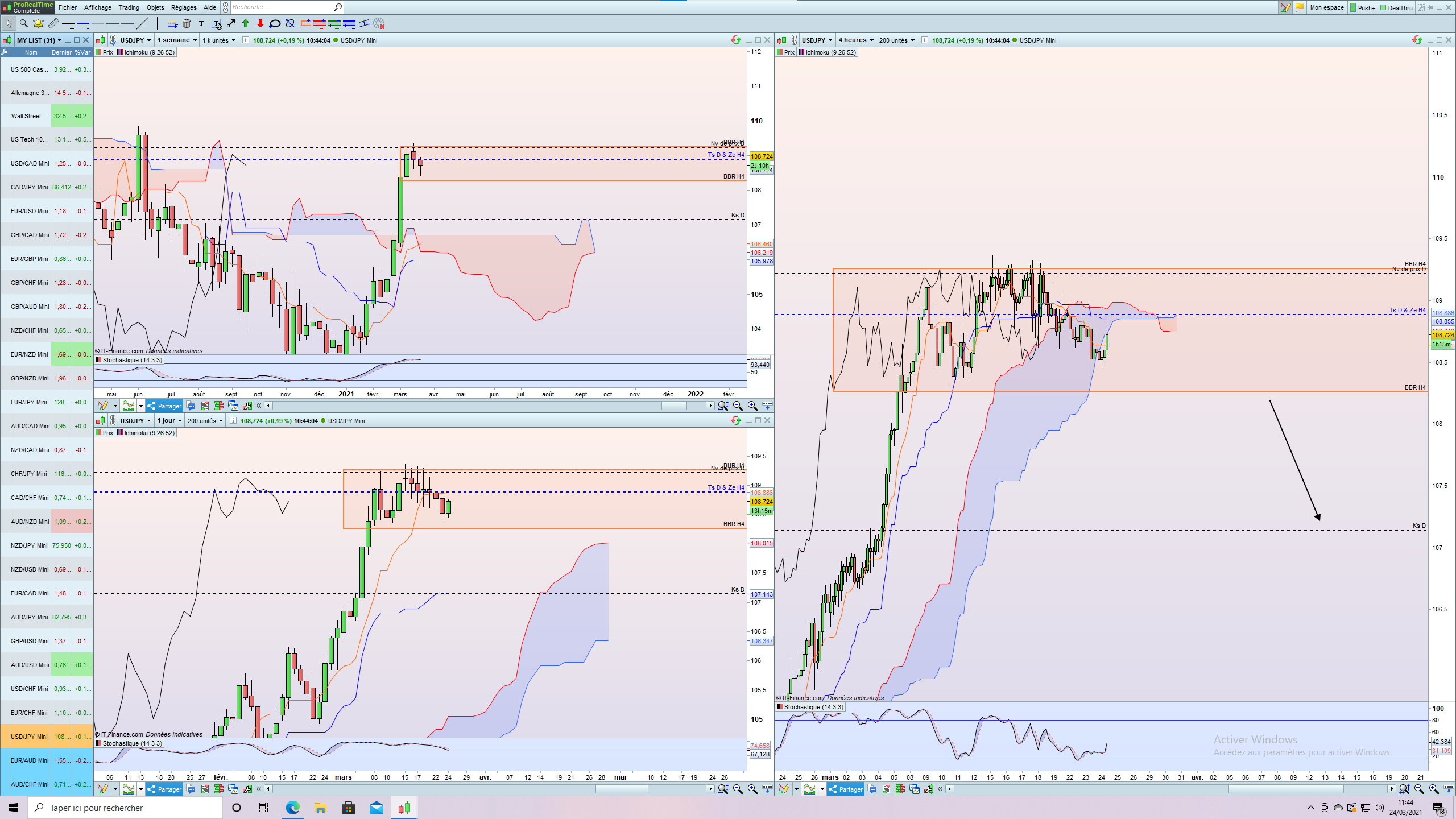Click the Fibonacci retracement tool icon
The image size is (1456, 819).
172,23
